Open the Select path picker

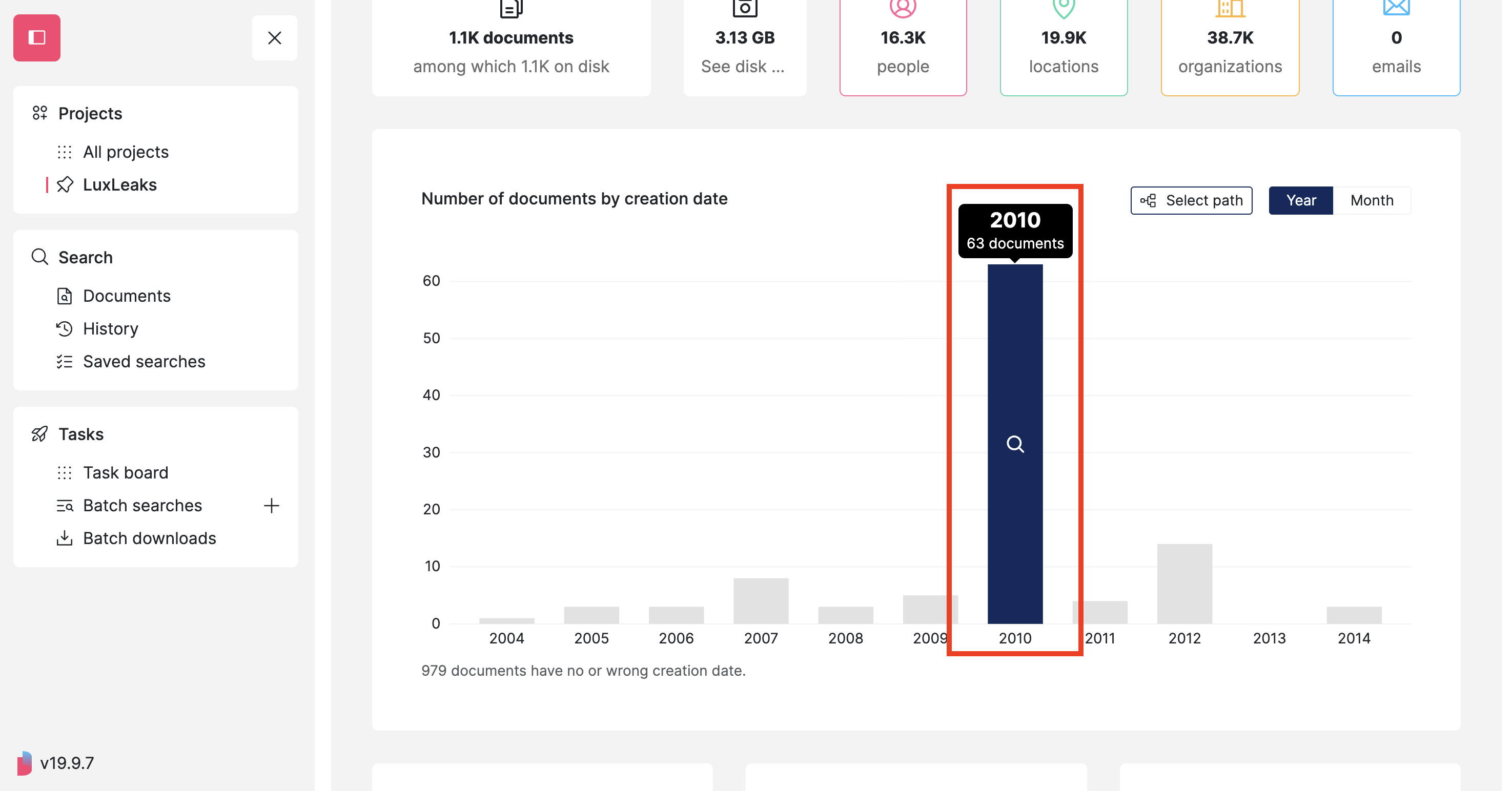point(1191,200)
